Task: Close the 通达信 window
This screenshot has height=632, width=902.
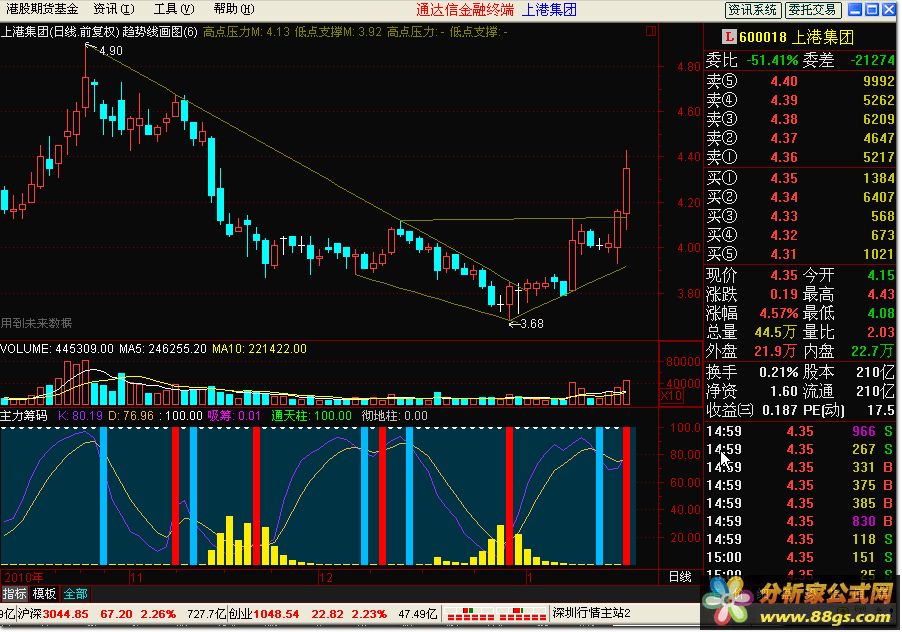Action: [x=889, y=9]
